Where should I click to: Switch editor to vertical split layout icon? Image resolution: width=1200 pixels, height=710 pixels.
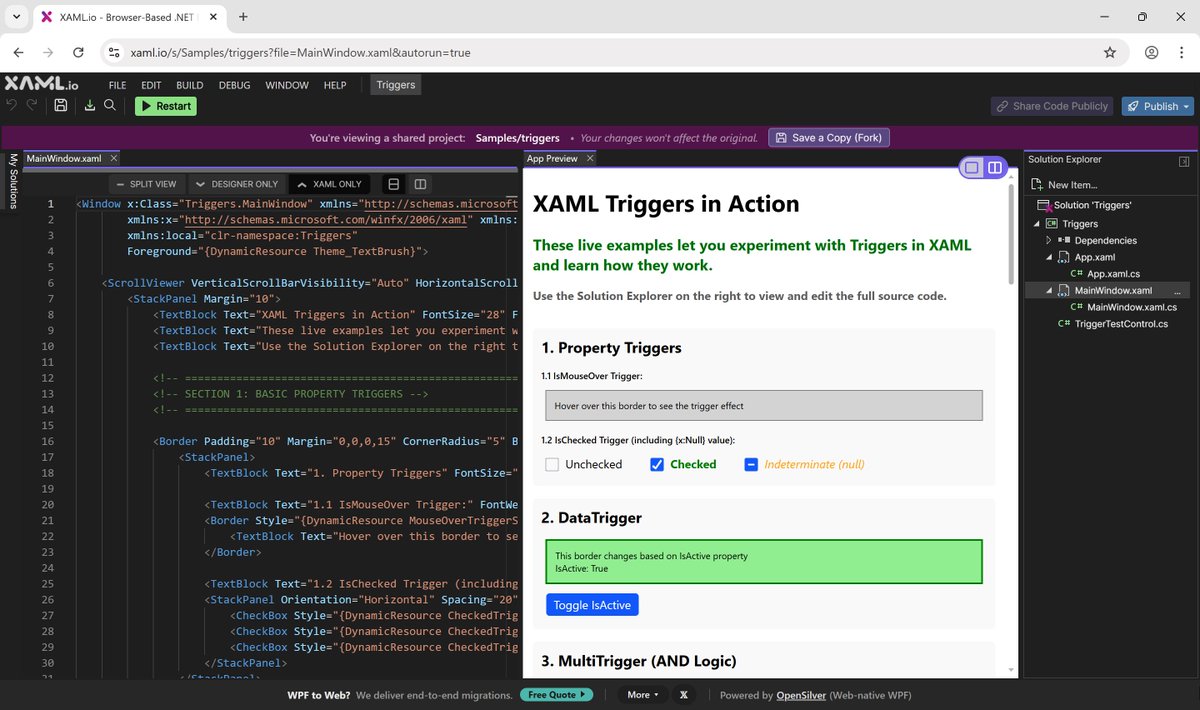click(420, 184)
